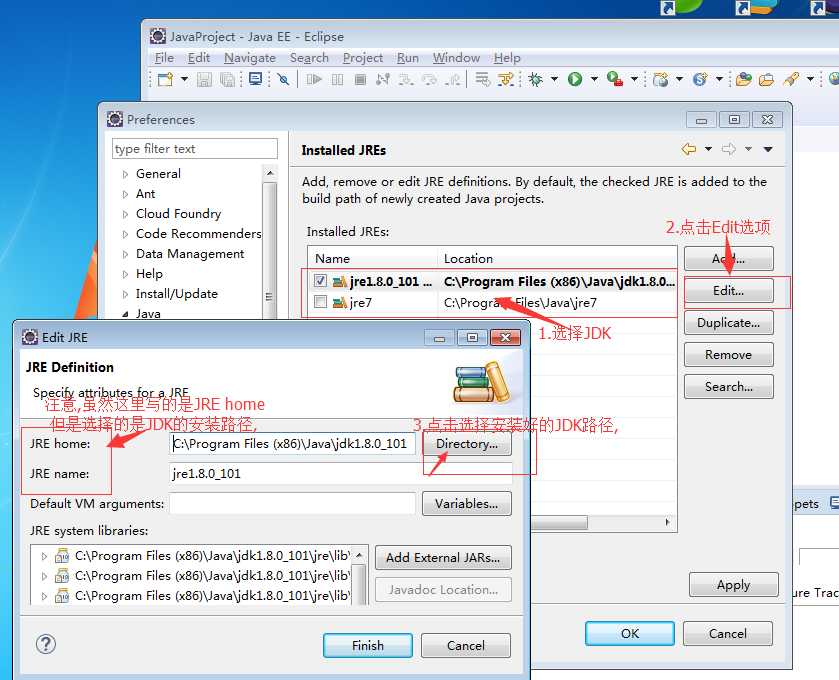Image resolution: width=839 pixels, height=680 pixels.
Task: Expand the Help preferences node
Action: (x=125, y=274)
